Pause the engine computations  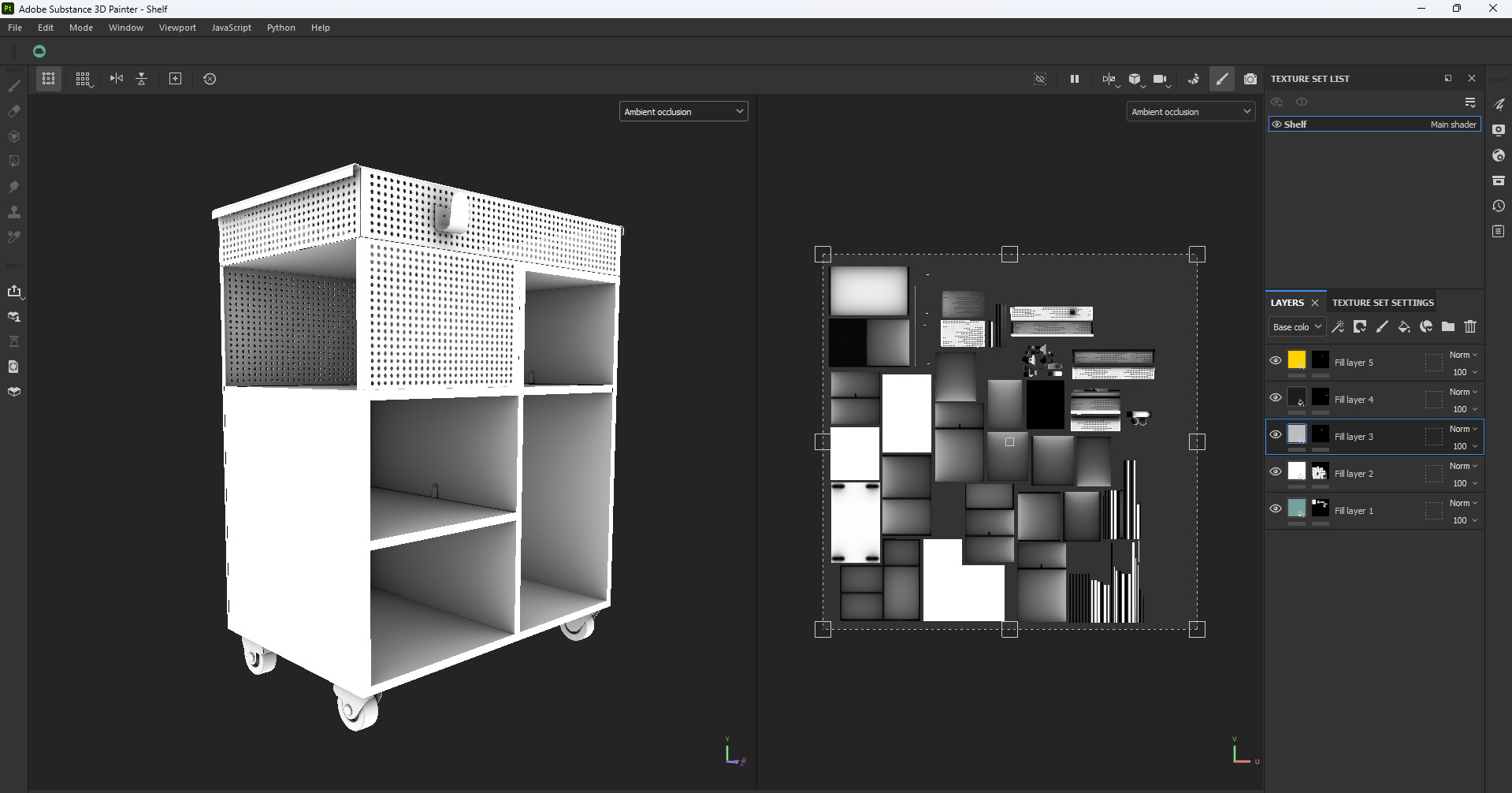pyautogui.click(x=1075, y=79)
